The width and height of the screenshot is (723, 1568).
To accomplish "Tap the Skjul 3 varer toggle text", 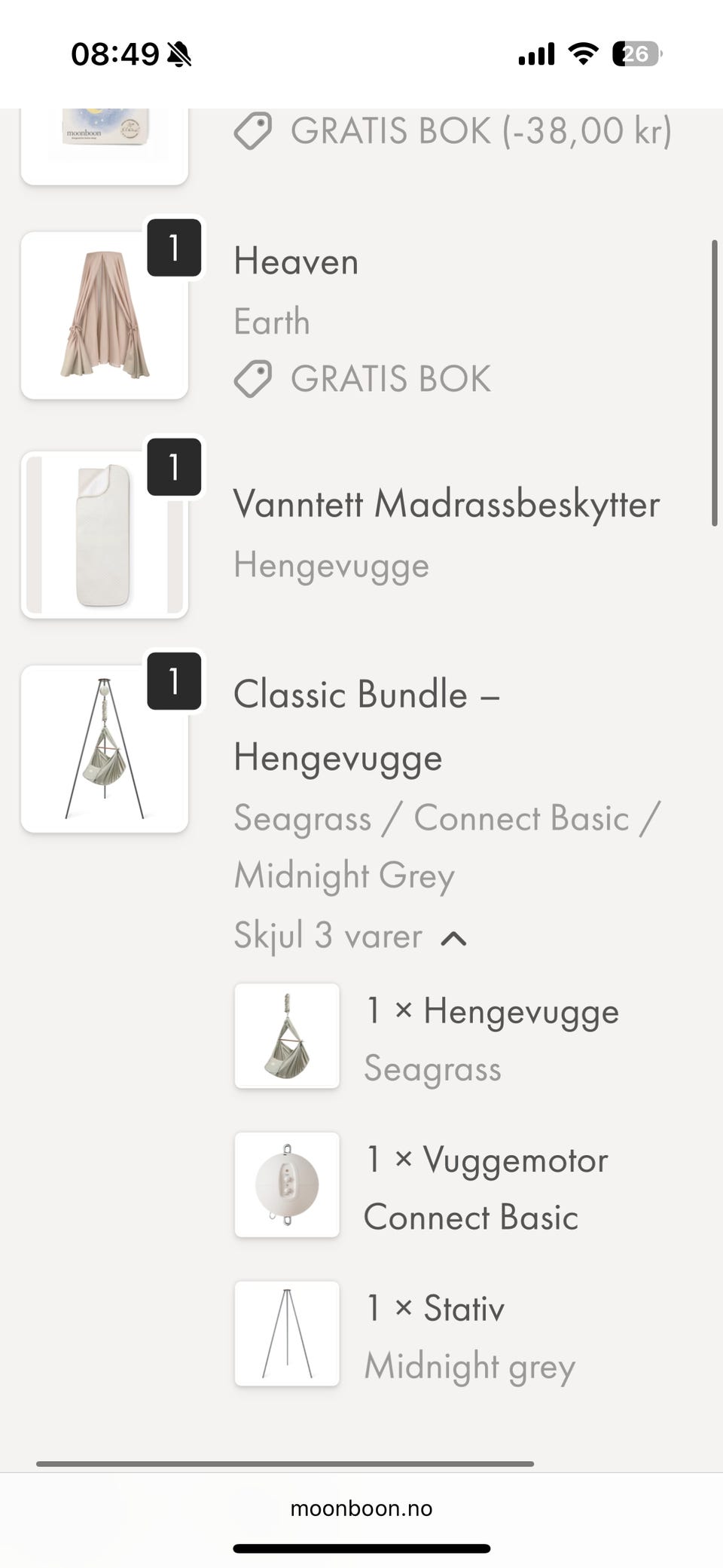I will 328,936.
